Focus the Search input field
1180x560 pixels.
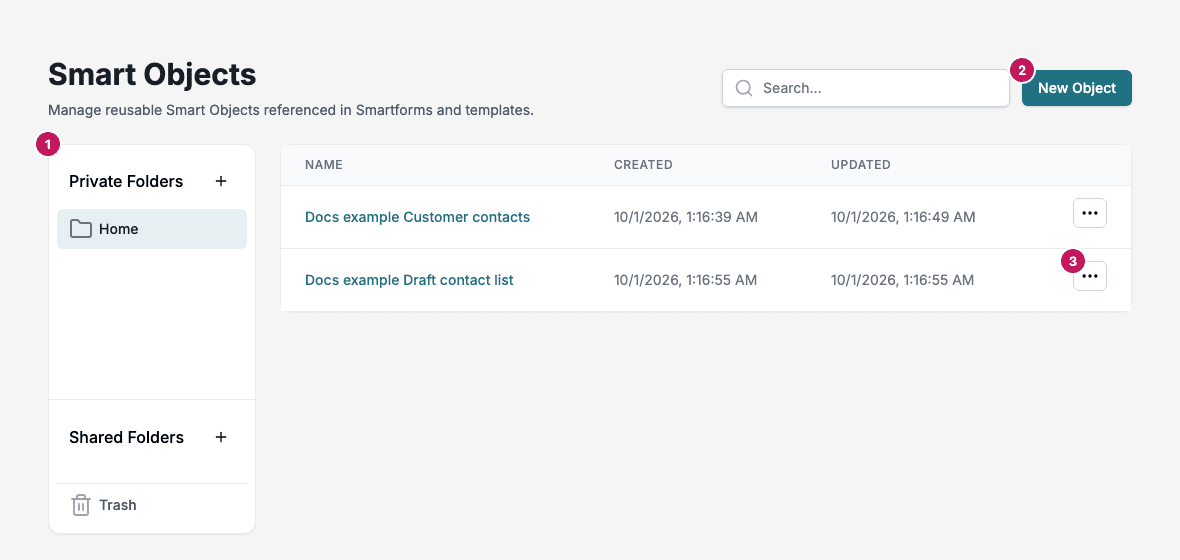click(865, 88)
